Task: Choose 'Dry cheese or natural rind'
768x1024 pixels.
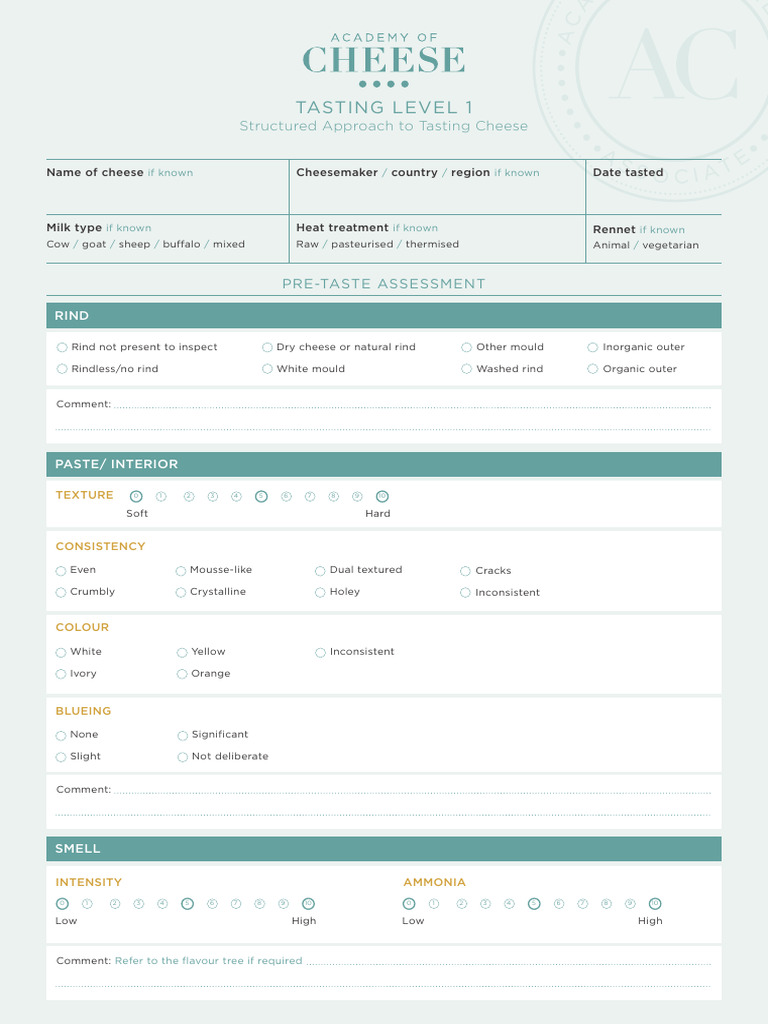Action: pos(267,347)
